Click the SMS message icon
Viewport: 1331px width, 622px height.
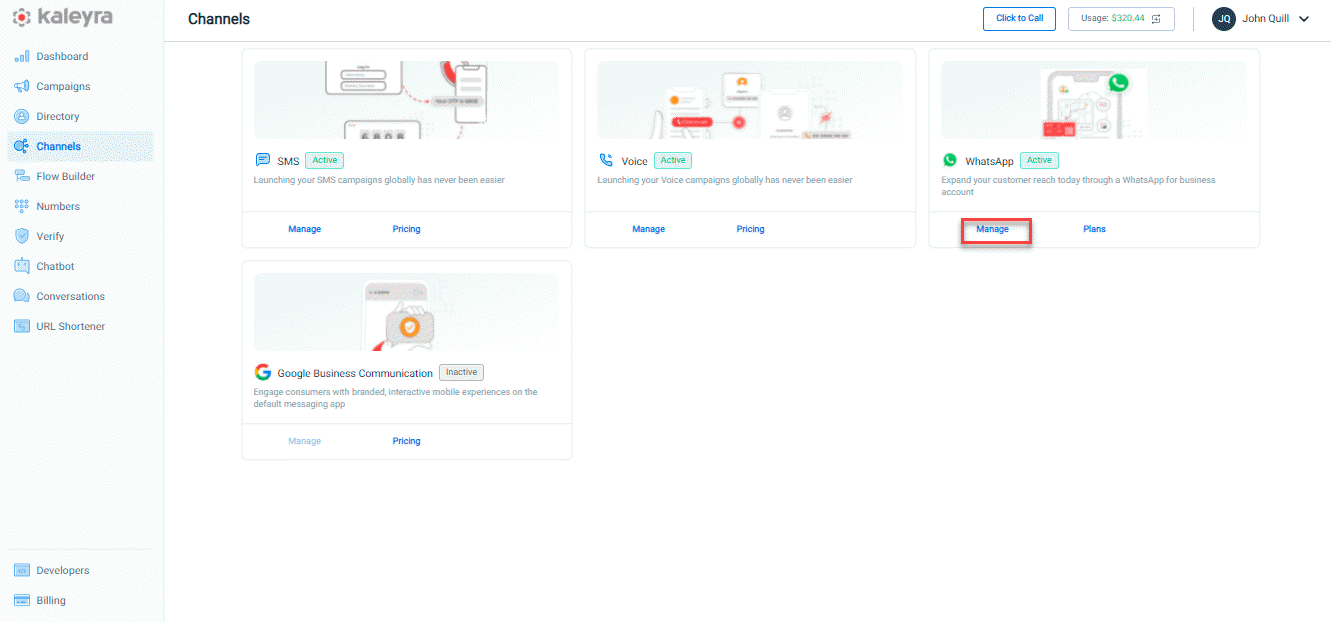(263, 160)
